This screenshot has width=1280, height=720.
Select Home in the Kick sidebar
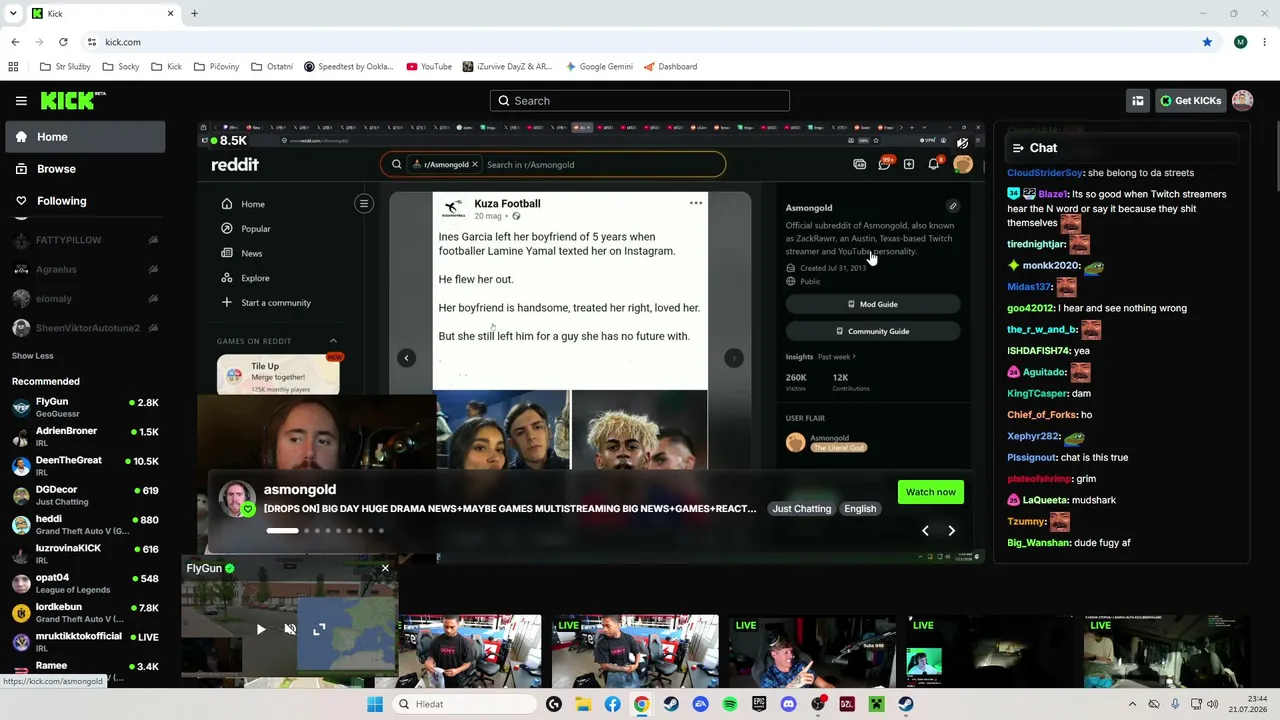(85, 137)
